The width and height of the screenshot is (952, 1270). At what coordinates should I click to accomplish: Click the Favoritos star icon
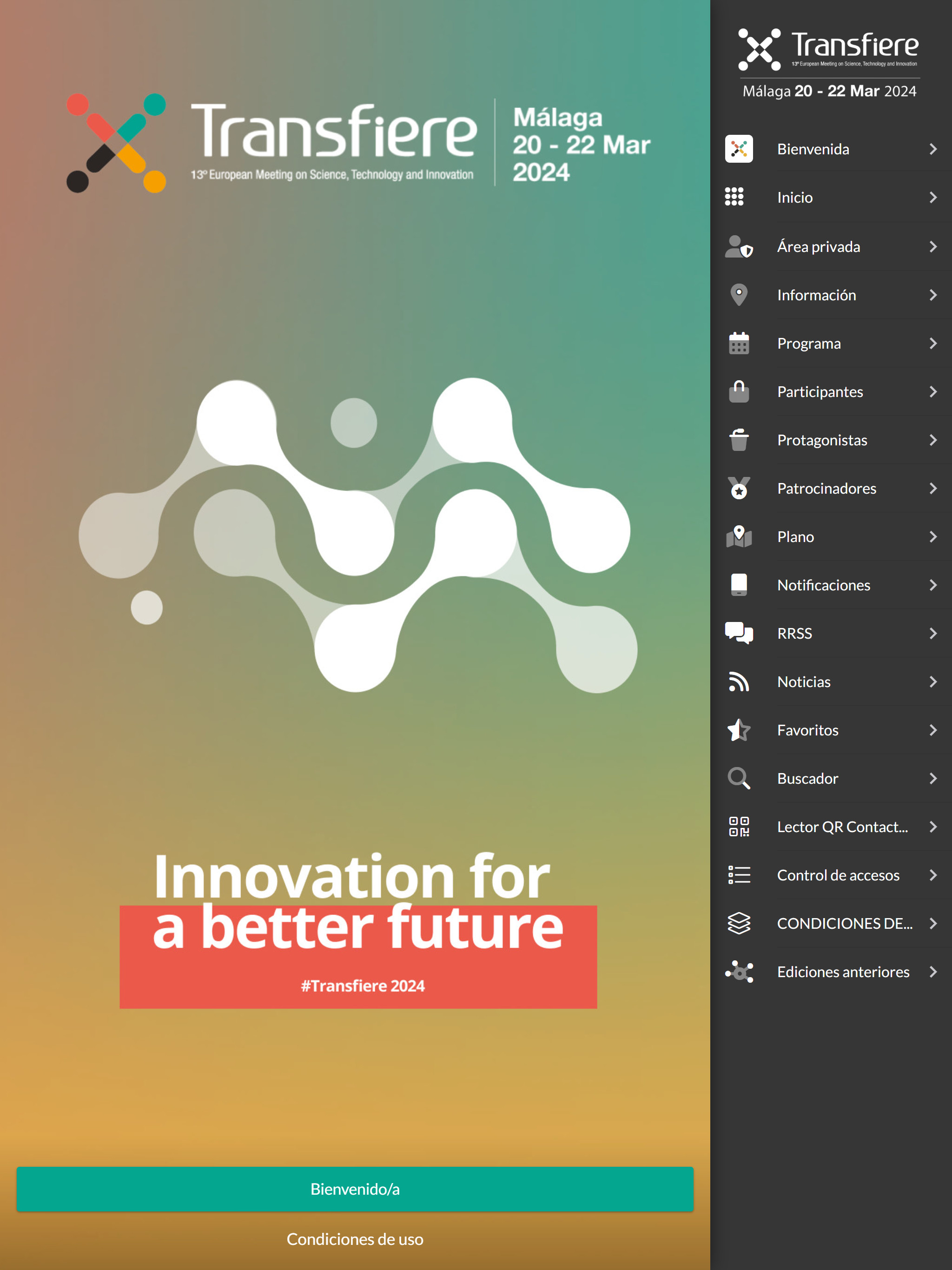738,730
